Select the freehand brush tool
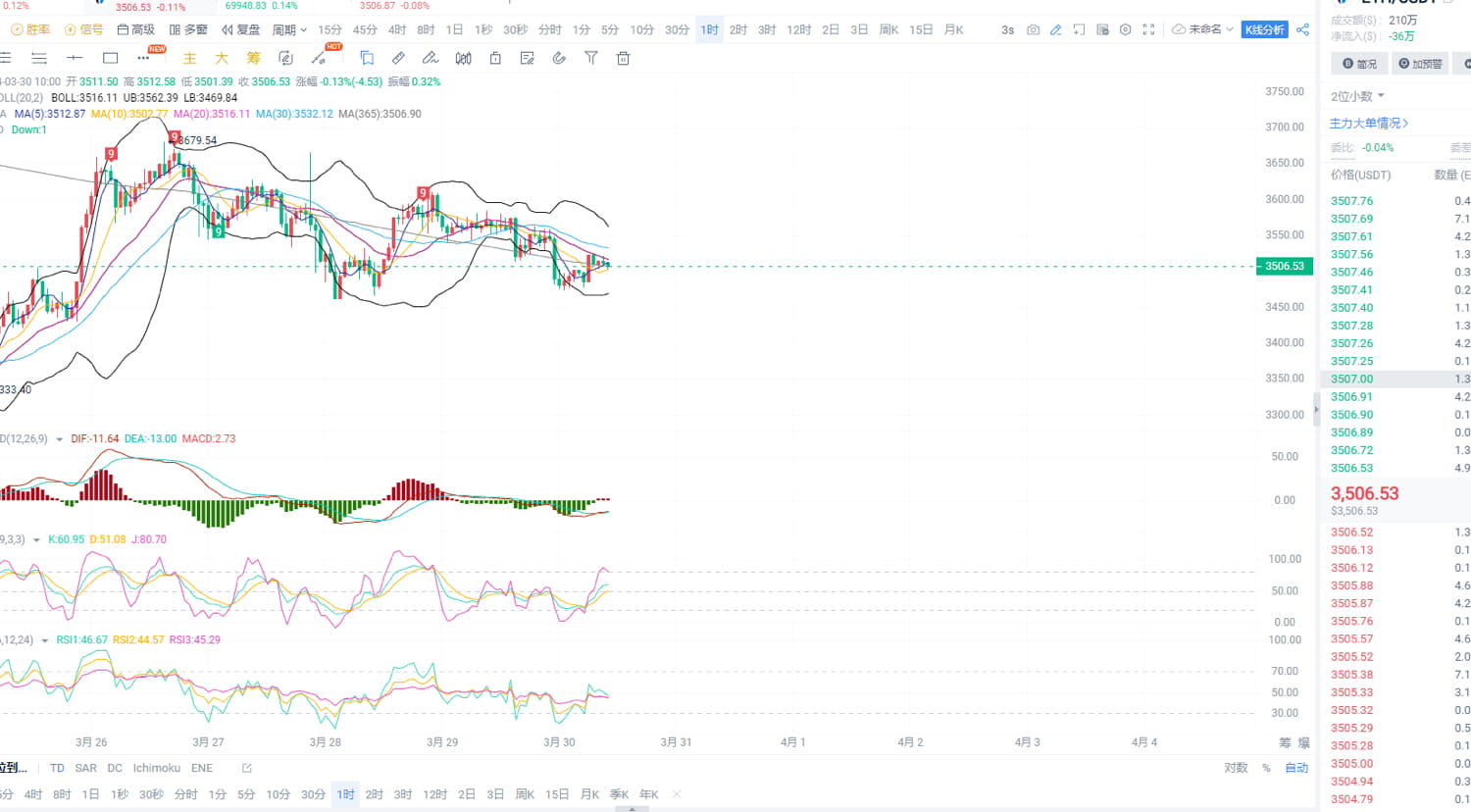 tap(430, 58)
